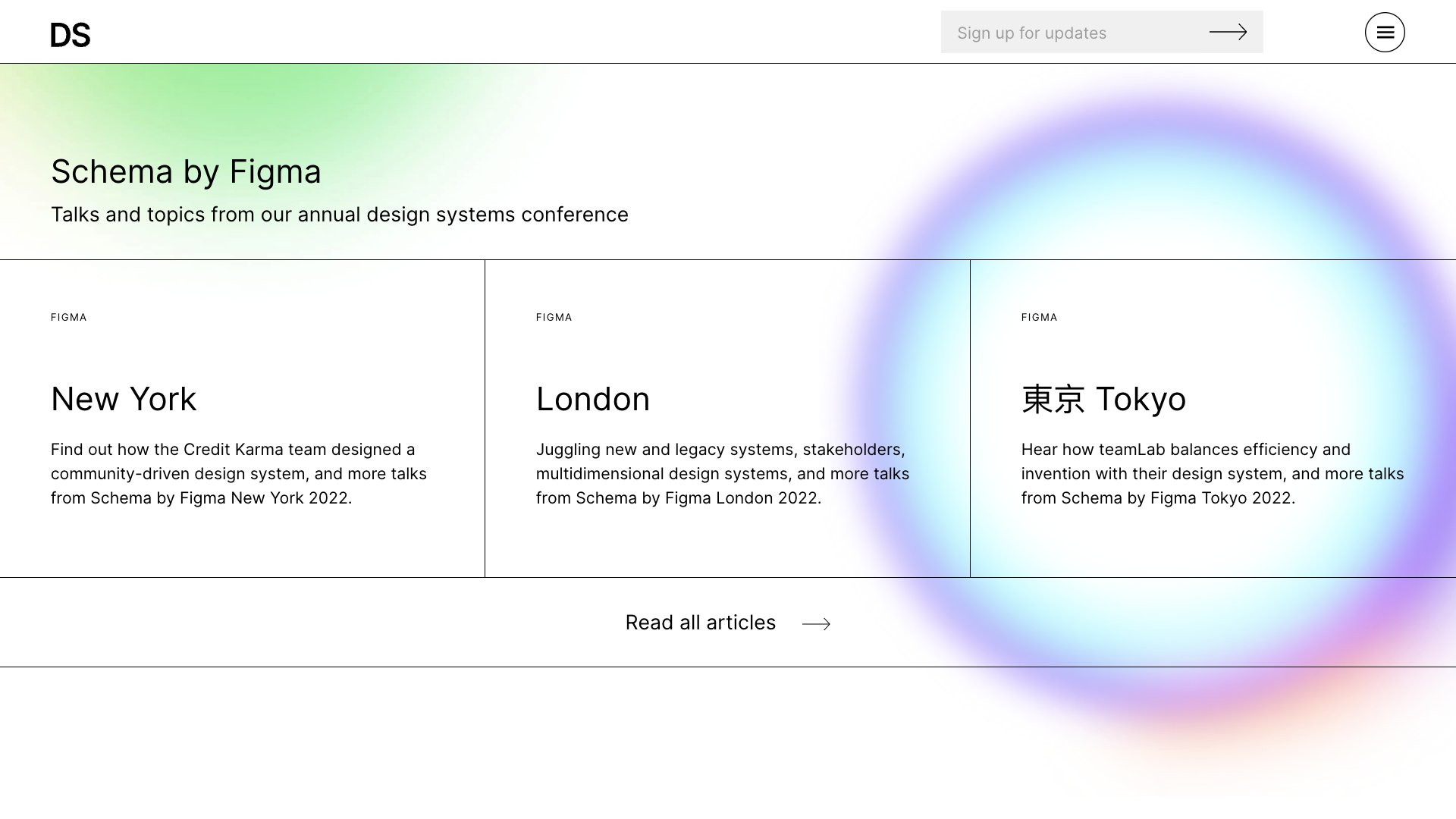
Task: Open the New York article heading
Action: pyautogui.click(x=124, y=399)
